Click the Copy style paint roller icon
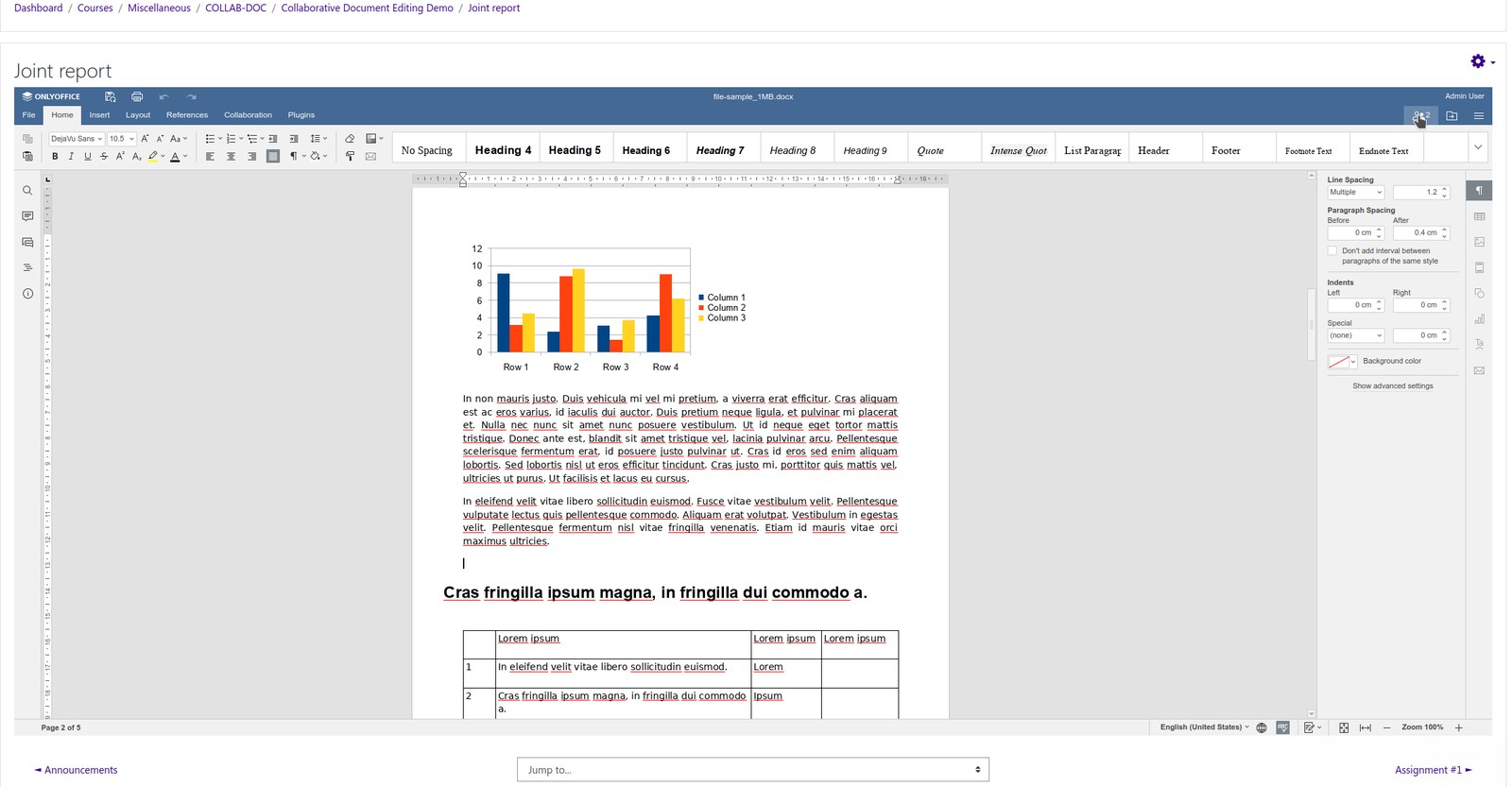Screen dimensions: 1512x787 click(x=350, y=156)
